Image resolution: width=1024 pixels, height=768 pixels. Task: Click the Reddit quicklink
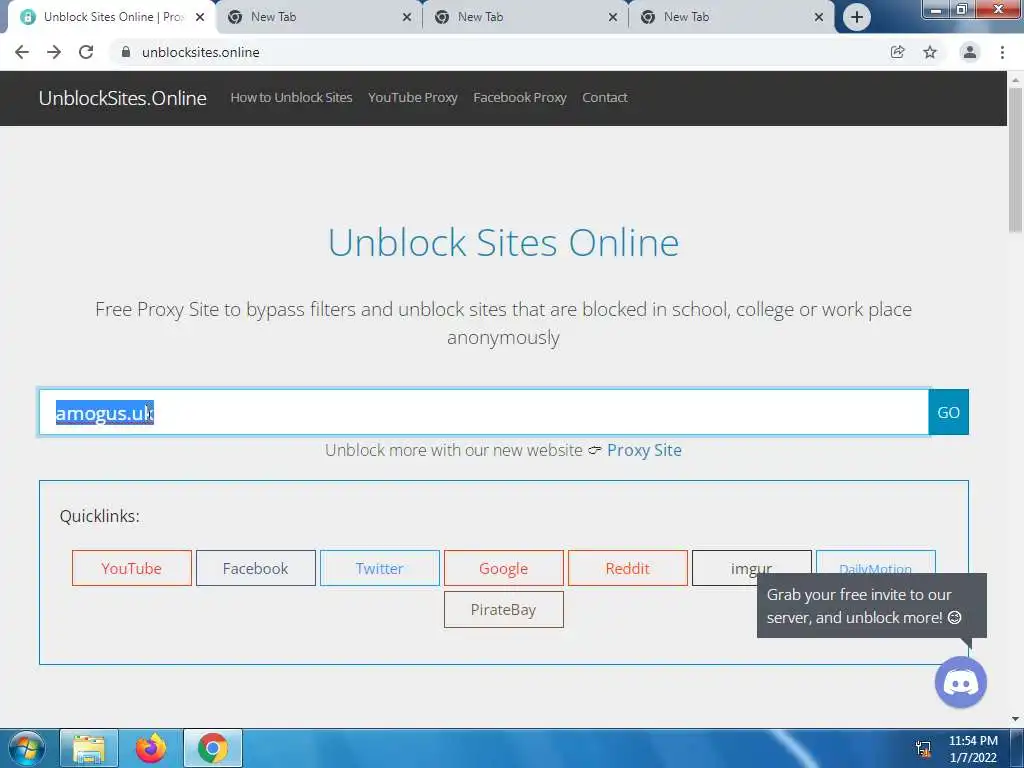[628, 568]
